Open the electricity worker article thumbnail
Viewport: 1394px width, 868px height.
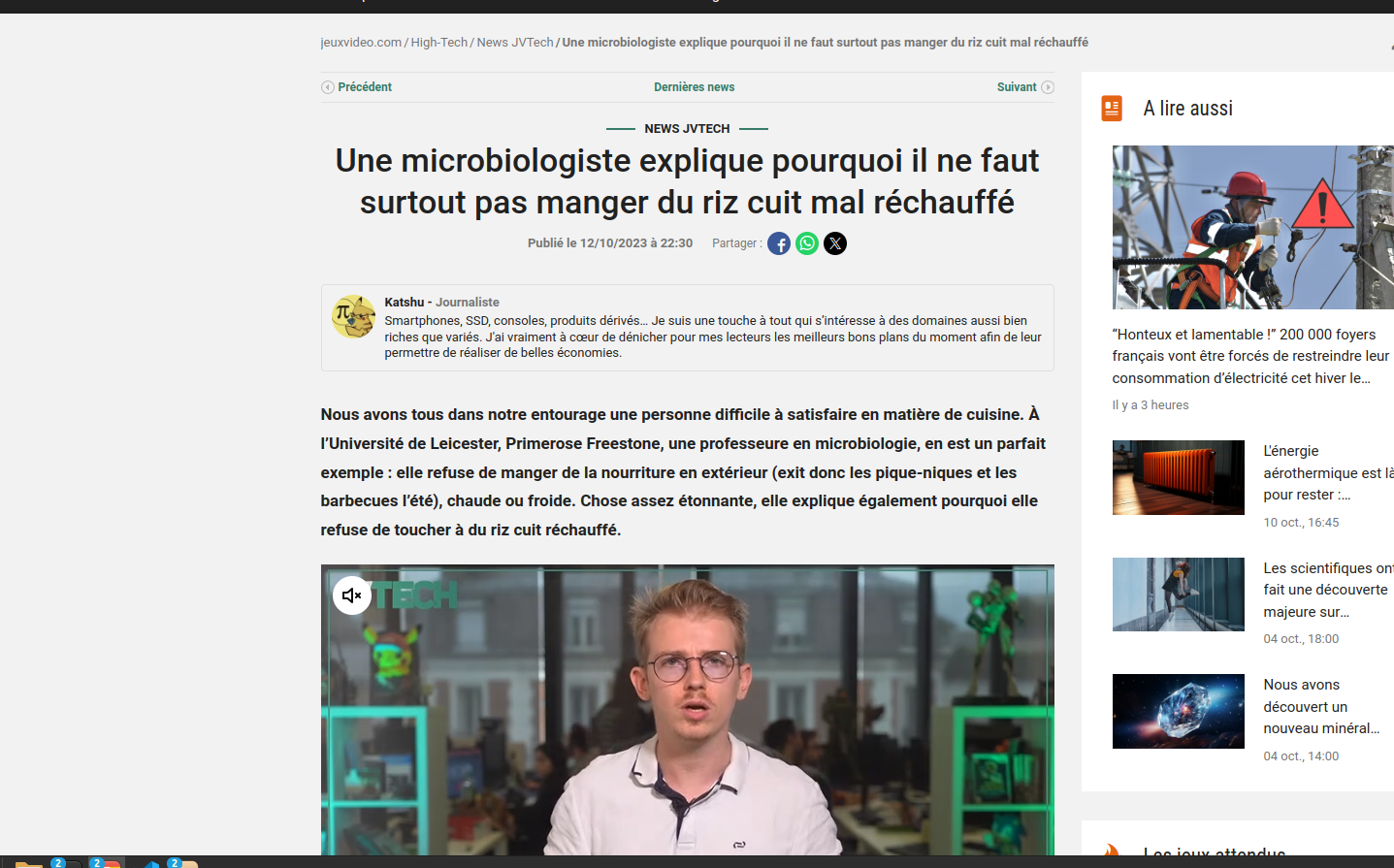click(x=1253, y=227)
